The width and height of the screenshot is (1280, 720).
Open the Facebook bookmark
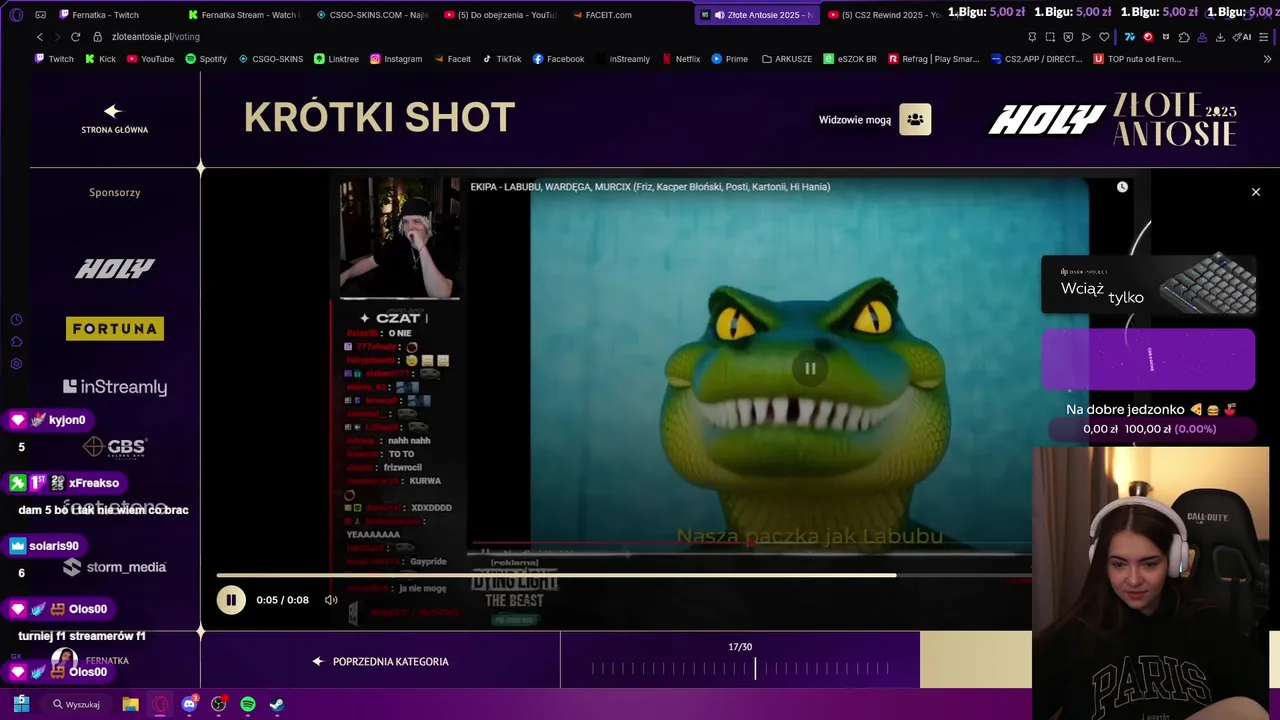pos(558,59)
